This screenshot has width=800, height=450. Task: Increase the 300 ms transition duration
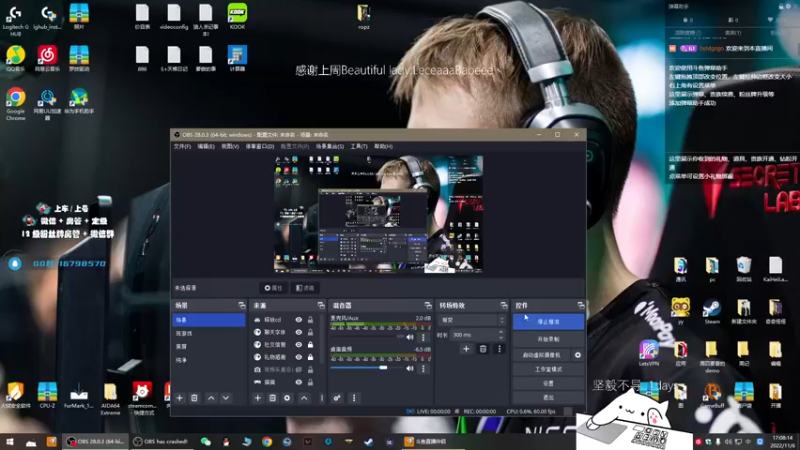pos(501,332)
